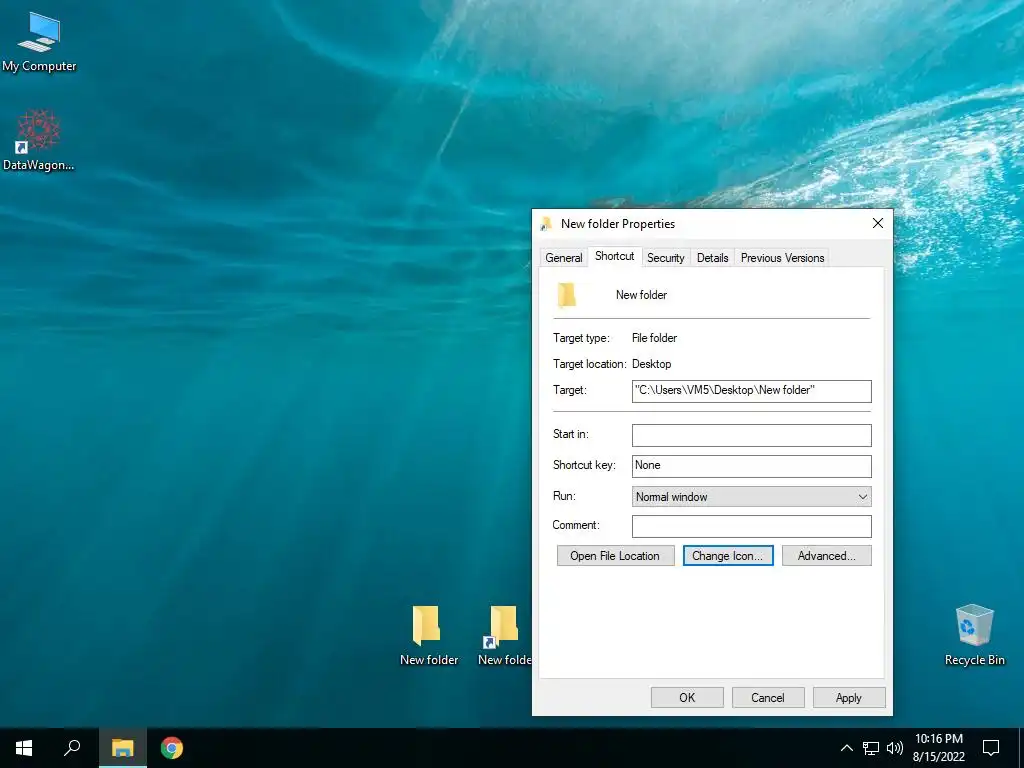Expand the Run window mode dropdown
Screen dimensions: 1024x768
[x=752, y=497]
